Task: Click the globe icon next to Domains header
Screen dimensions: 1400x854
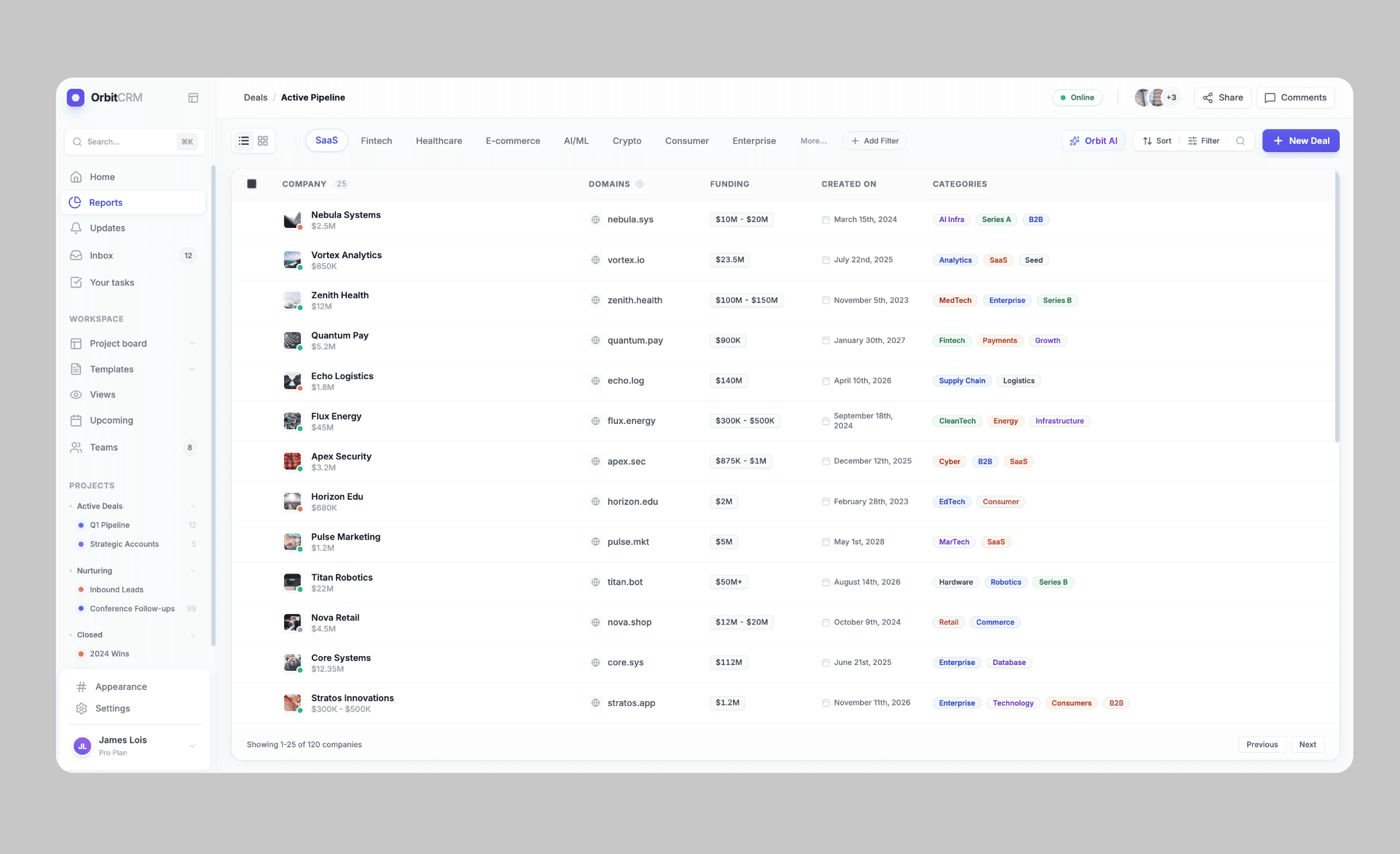Action: click(640, 184)
